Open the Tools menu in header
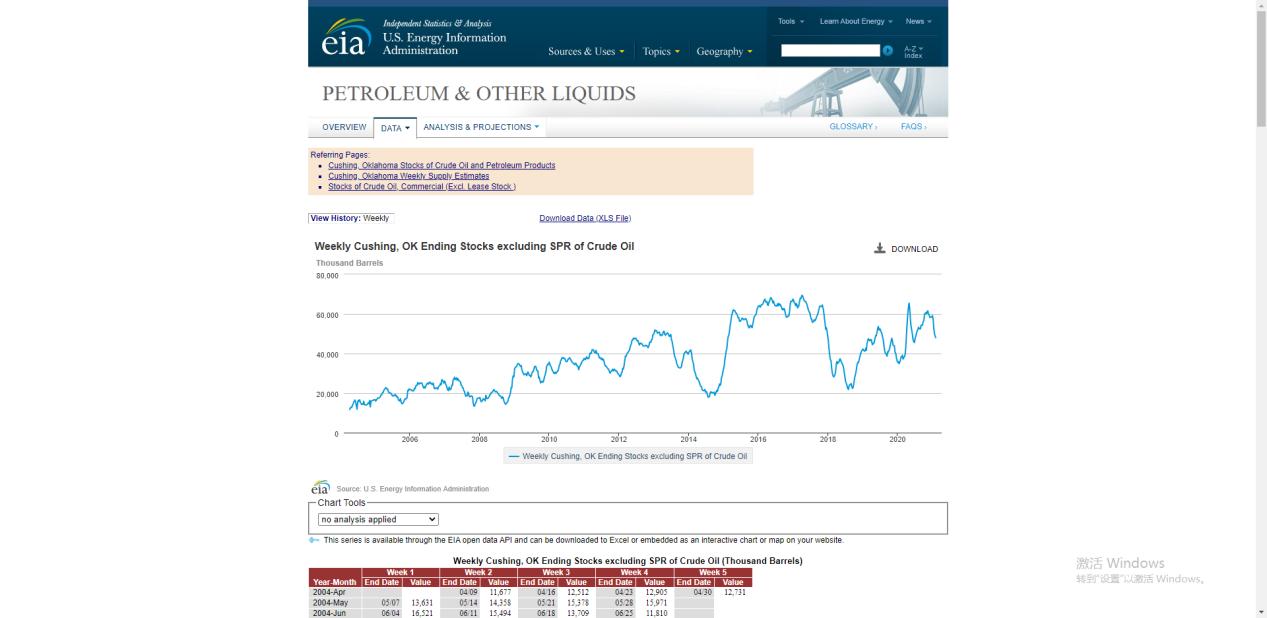The height and width of the screenshot is (618, 1267). pyautogui.click(x=791, y=22)
